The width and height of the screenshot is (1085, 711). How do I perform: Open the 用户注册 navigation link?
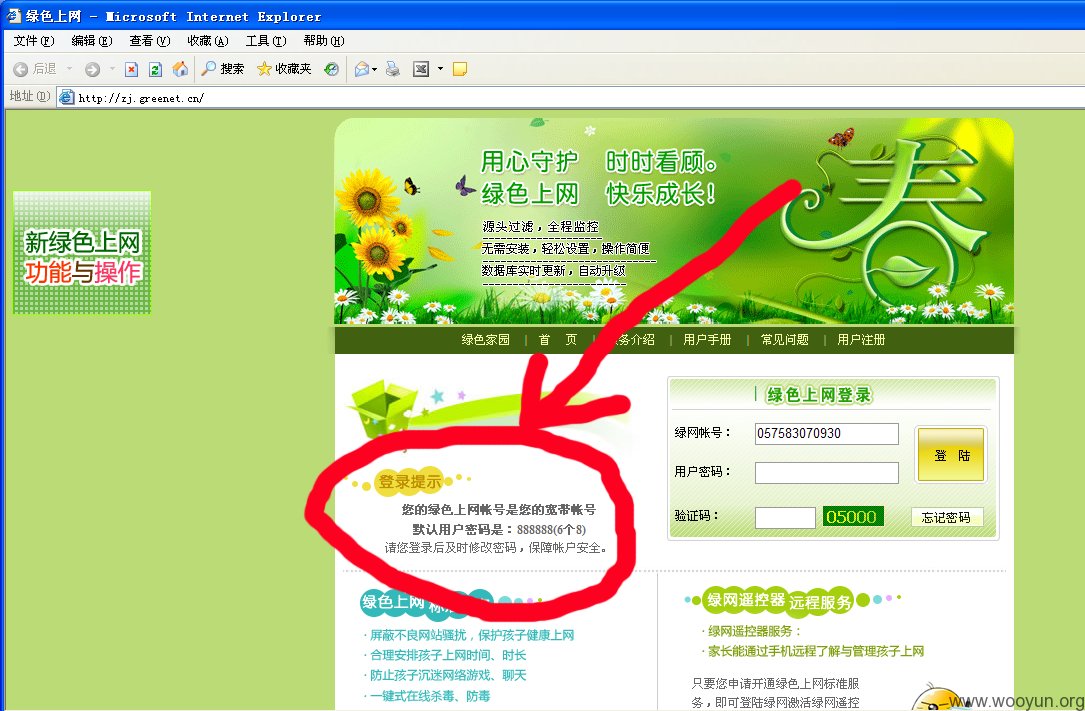coord(861,340)
